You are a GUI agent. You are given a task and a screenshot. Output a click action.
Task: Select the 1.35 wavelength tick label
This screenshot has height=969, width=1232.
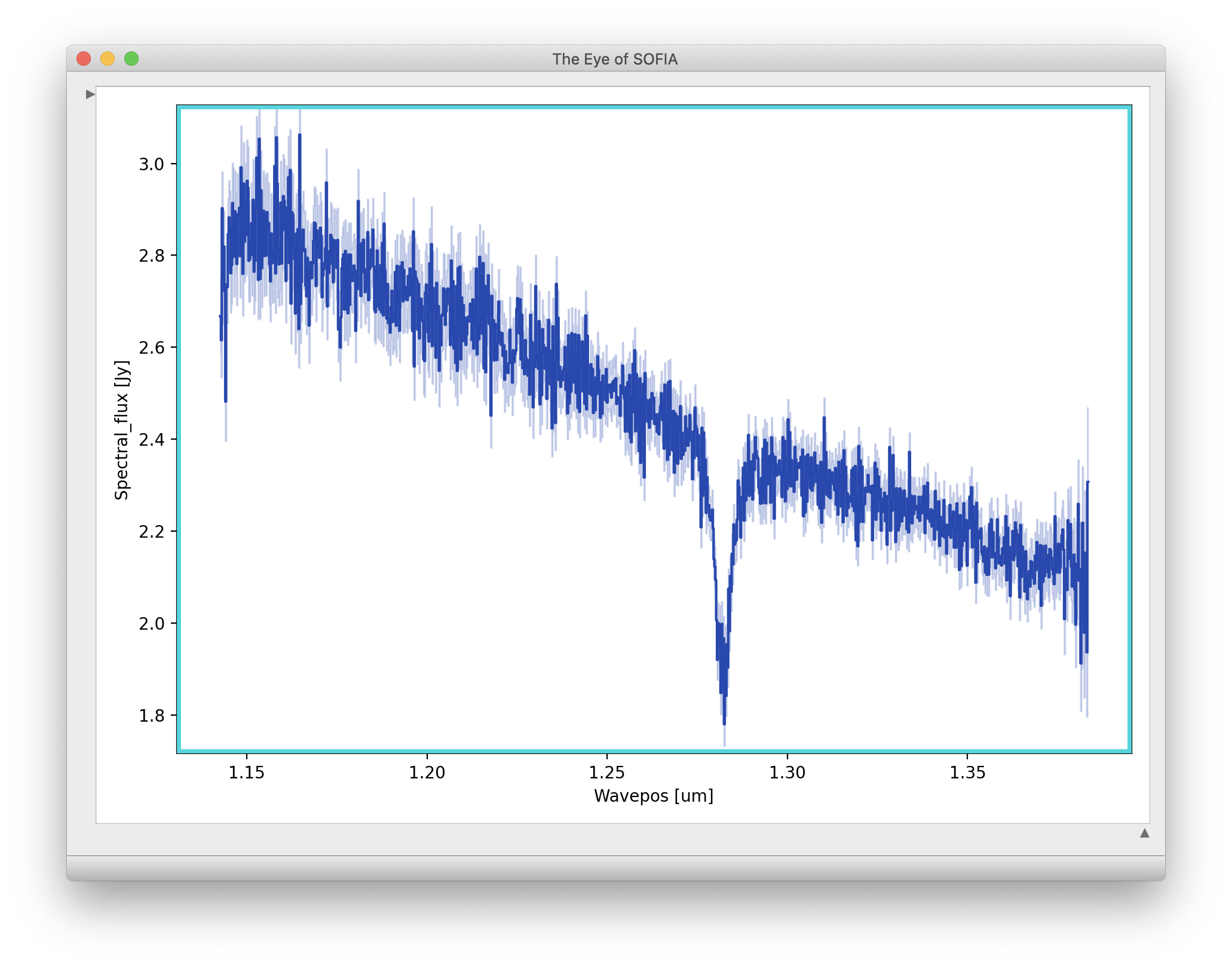pos(969,772)
